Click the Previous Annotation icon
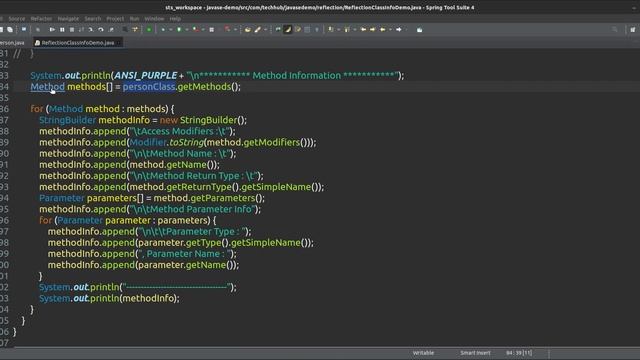This screenshot has height=360, width=640. (x=347, y=29)
